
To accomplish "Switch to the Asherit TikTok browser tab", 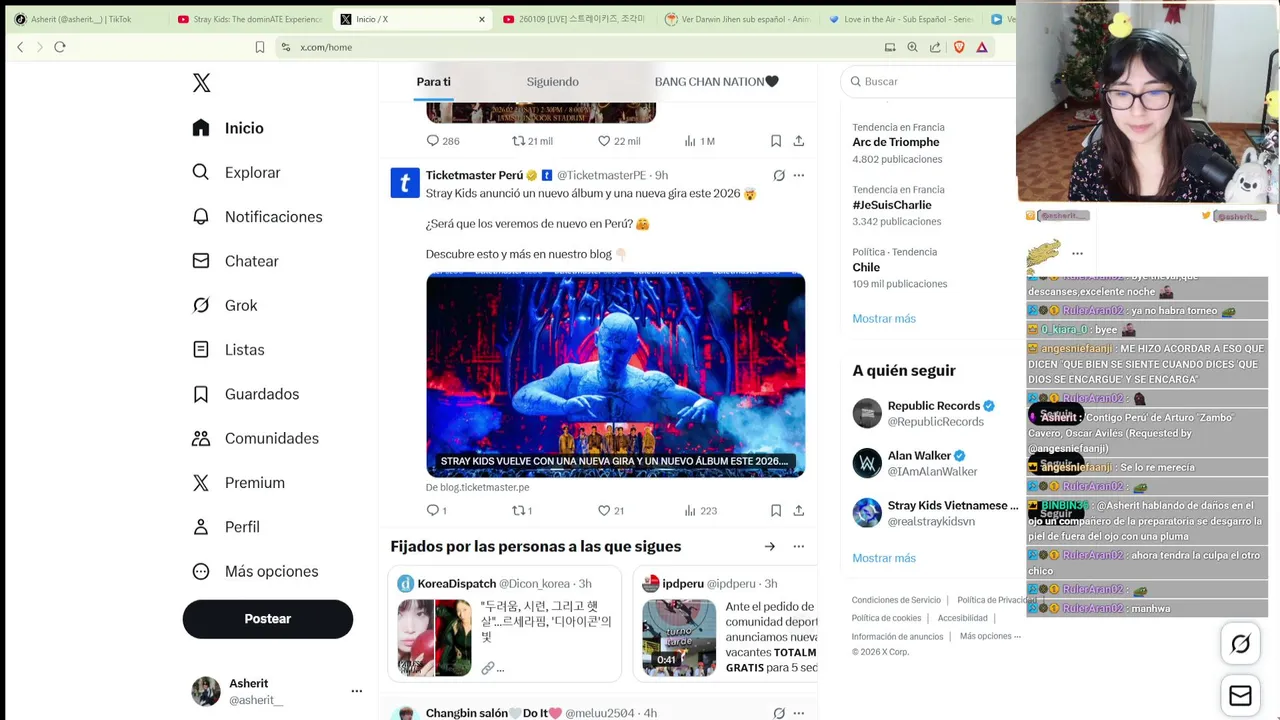I will point(82,19).
